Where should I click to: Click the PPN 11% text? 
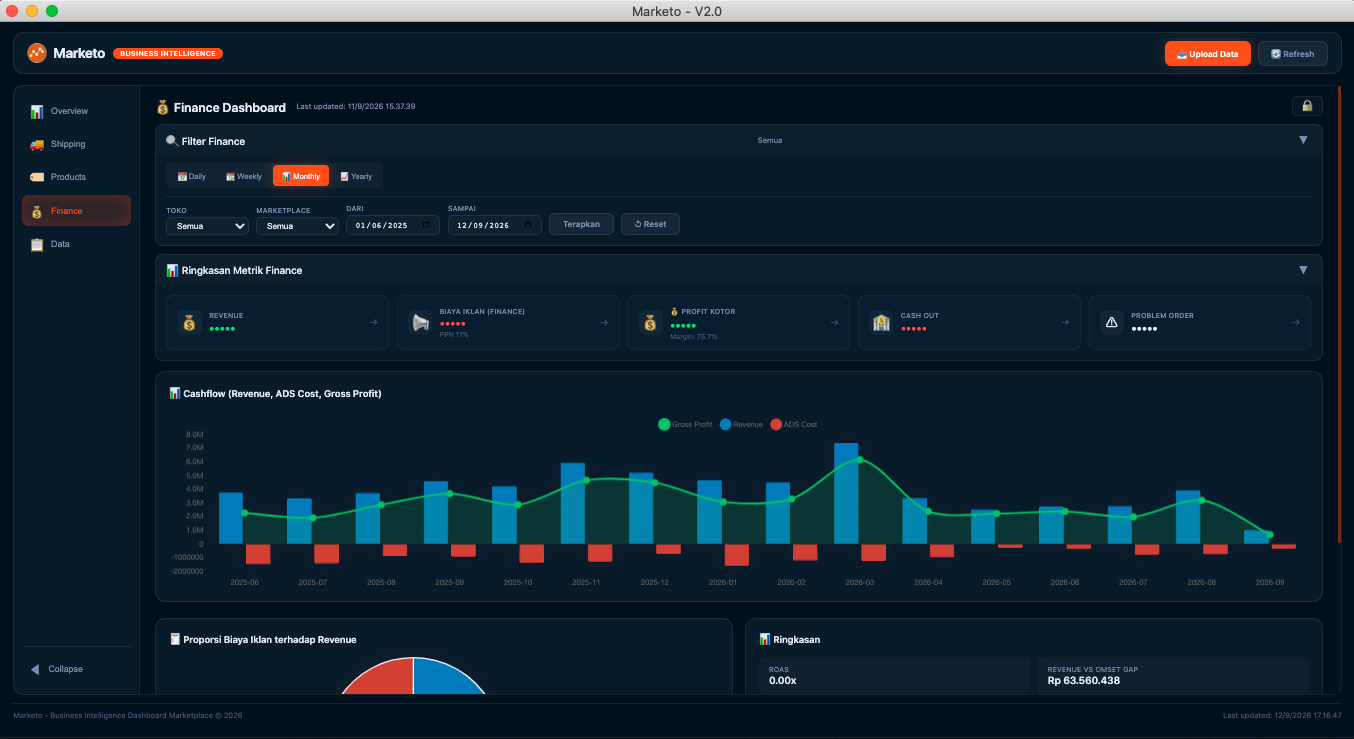[x=454, y=334]
